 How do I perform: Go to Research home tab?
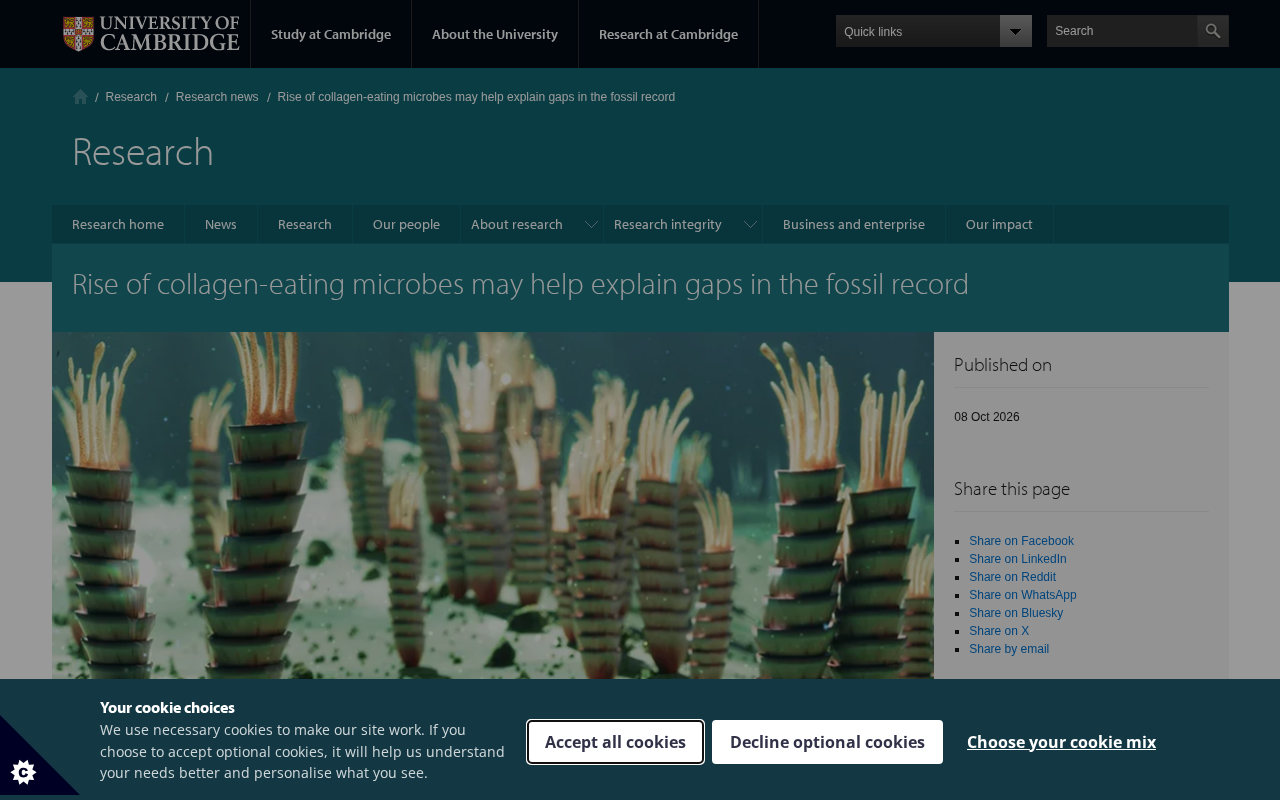118,225
